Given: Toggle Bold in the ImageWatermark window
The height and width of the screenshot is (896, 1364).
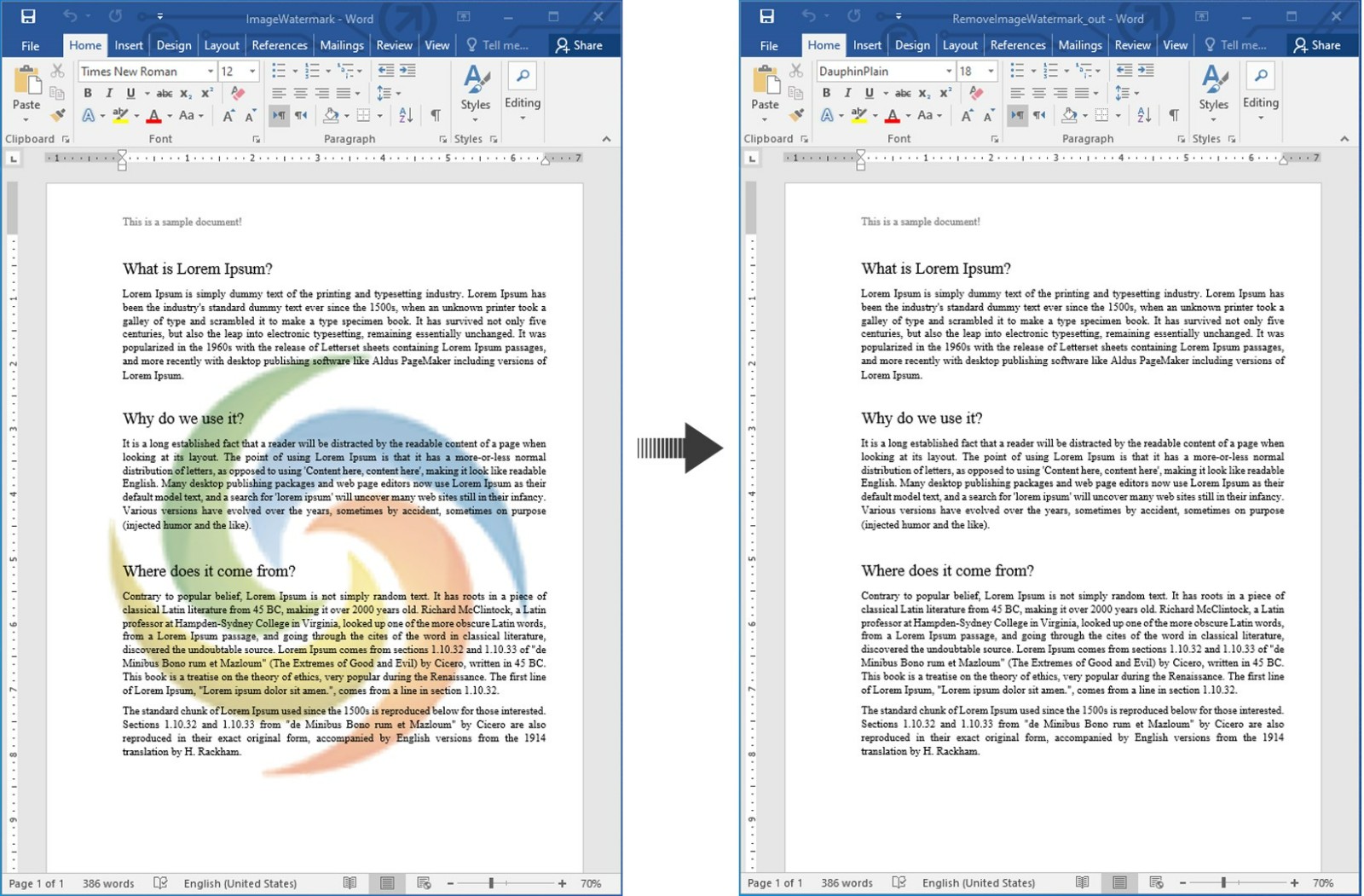Looking at the screenshot, I should pos(87,93).
